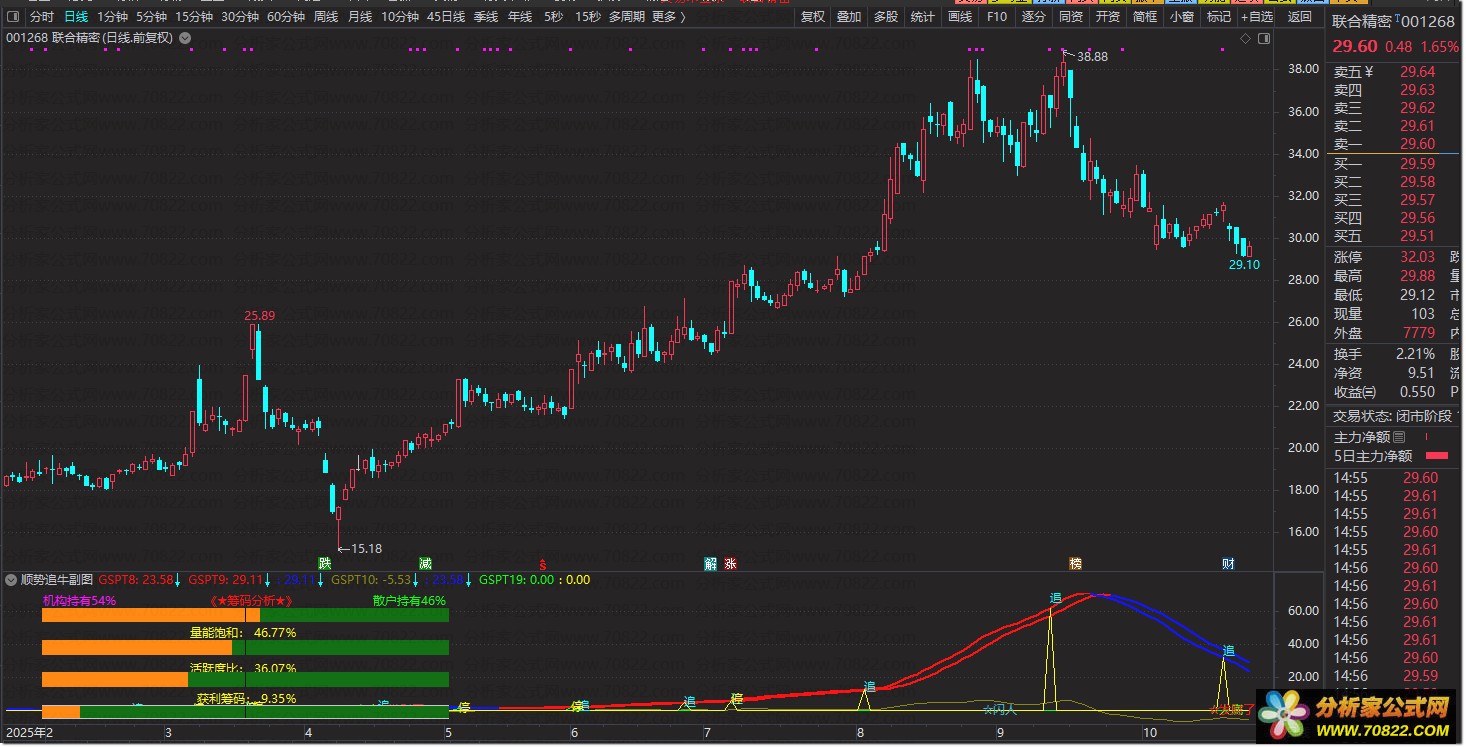This screenshot has width=1466, height=747.
Task: Expand the 顺势追牛副图 indicator dropdown
Action: [x=11, y=579]
